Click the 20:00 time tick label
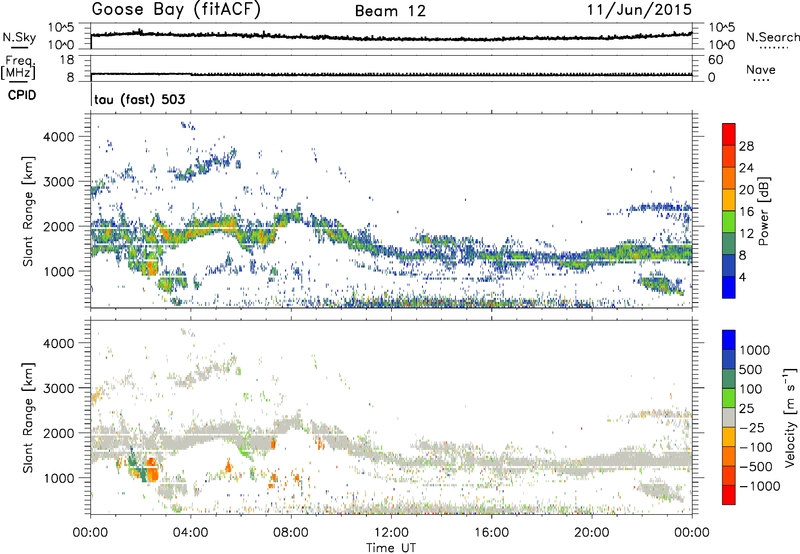Viewport: 800px width, 554px height. pyautogui.click(x=591, y=533)
